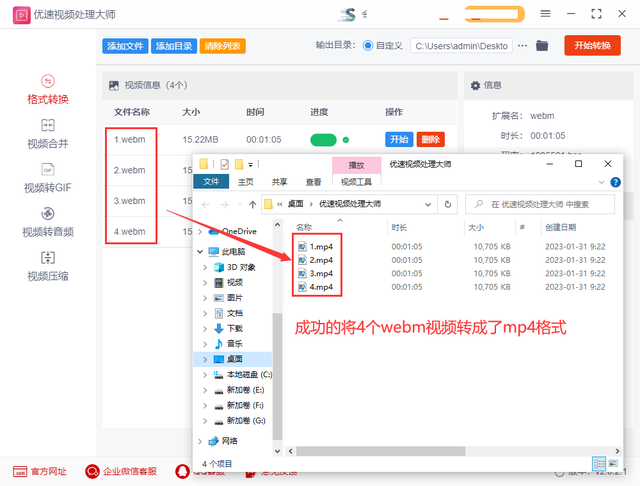The height and width of the screenshot is (486, 640).
Task: Click the 添加目录 add folder button
Action: click(x=174, y=46)
